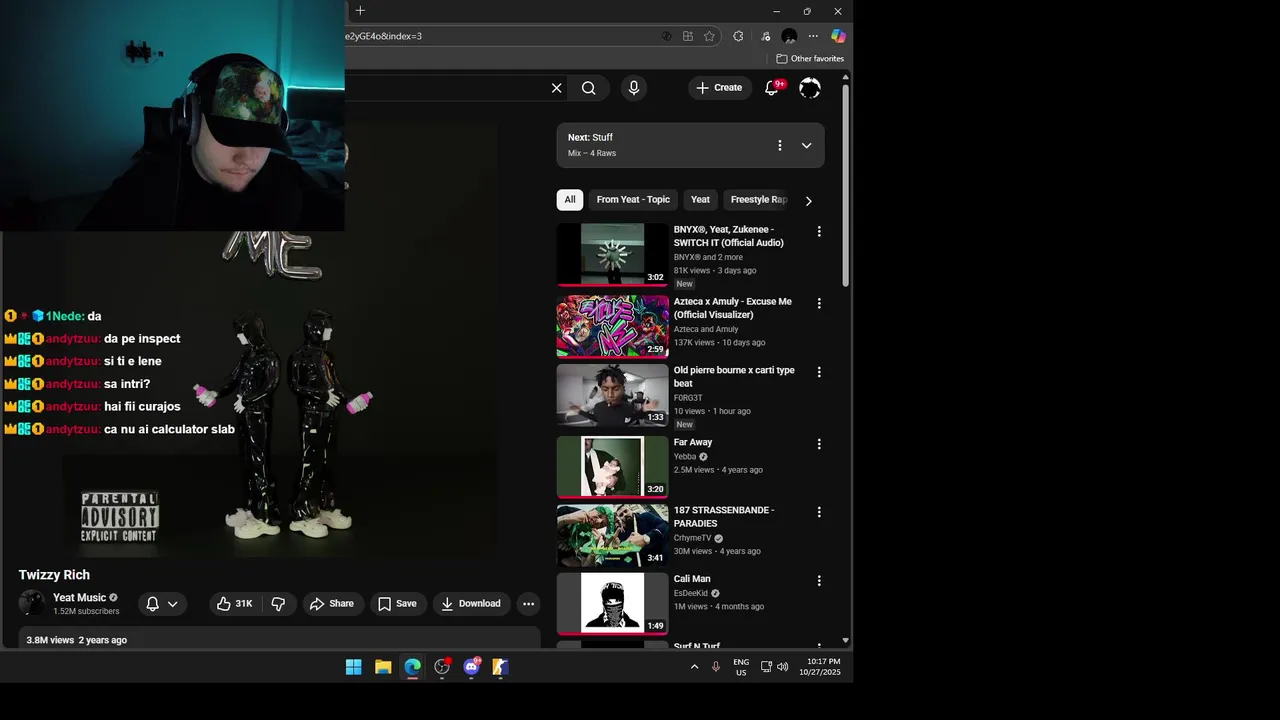Open more options for Far Away video
This screenshot has height=720, width=1280.
(819, 444)
